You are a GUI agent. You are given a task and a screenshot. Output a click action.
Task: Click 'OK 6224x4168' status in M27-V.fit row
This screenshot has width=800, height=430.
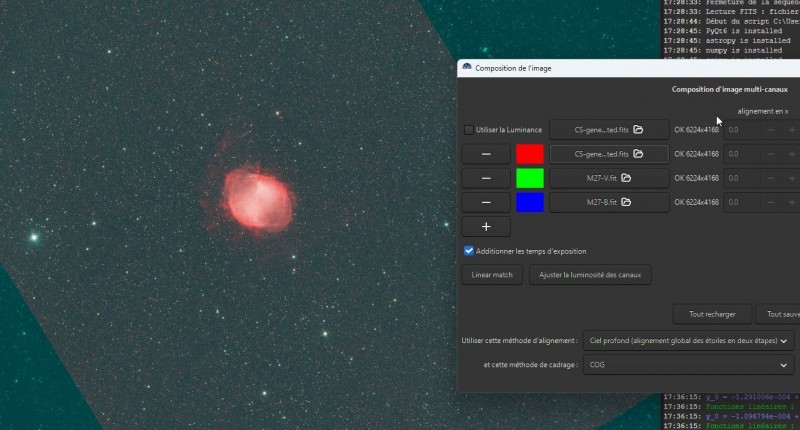click(x=696, y=178)
